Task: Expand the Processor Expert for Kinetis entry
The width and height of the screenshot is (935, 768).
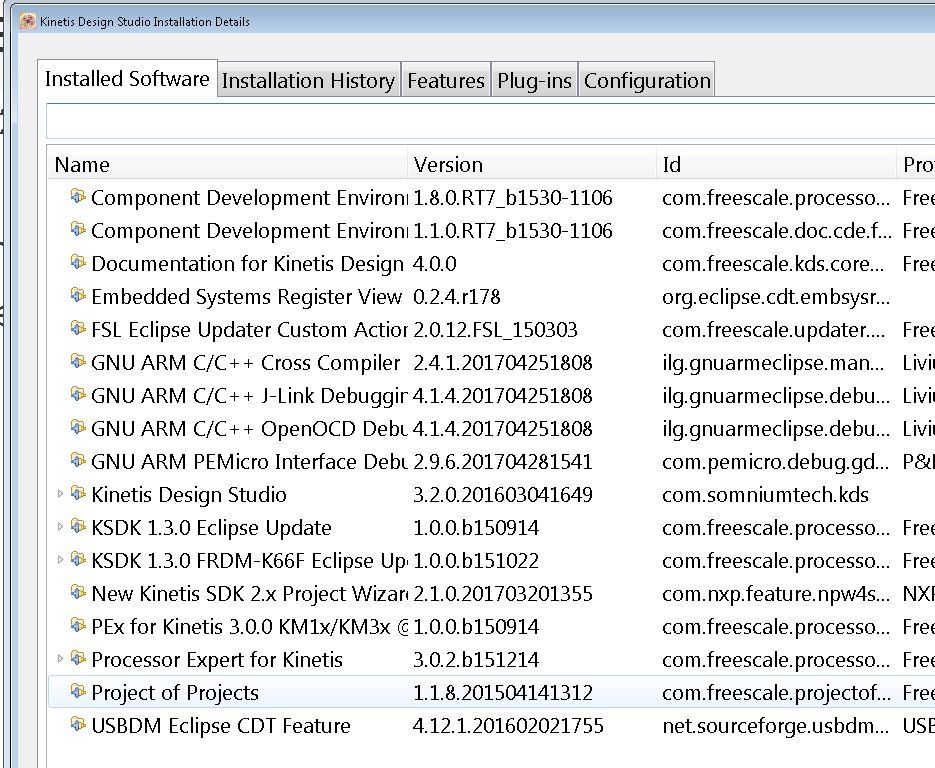Action: pyautogui.click(x=60, y=658)
